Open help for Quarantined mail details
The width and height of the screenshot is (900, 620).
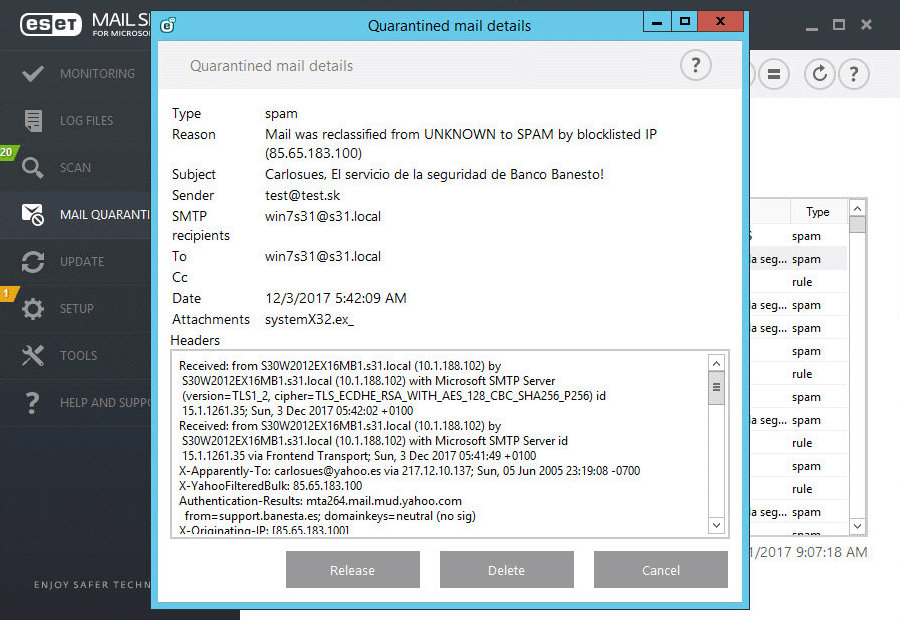pos(695,65)
